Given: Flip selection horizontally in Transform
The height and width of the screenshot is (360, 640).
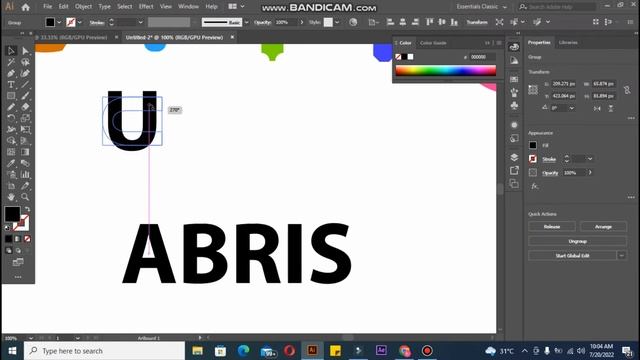Looking at the screenshot, I should pyautogui.click(x=597, y=108).
